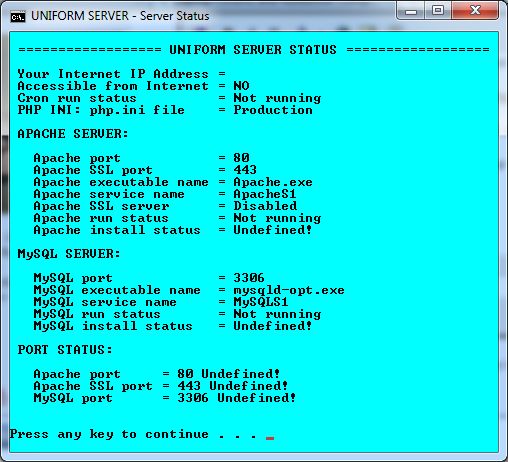The height and width of the screenshot is (462, 508).
Task: Click the 'MySQL install status' label
Action: [x=113, y=326]
